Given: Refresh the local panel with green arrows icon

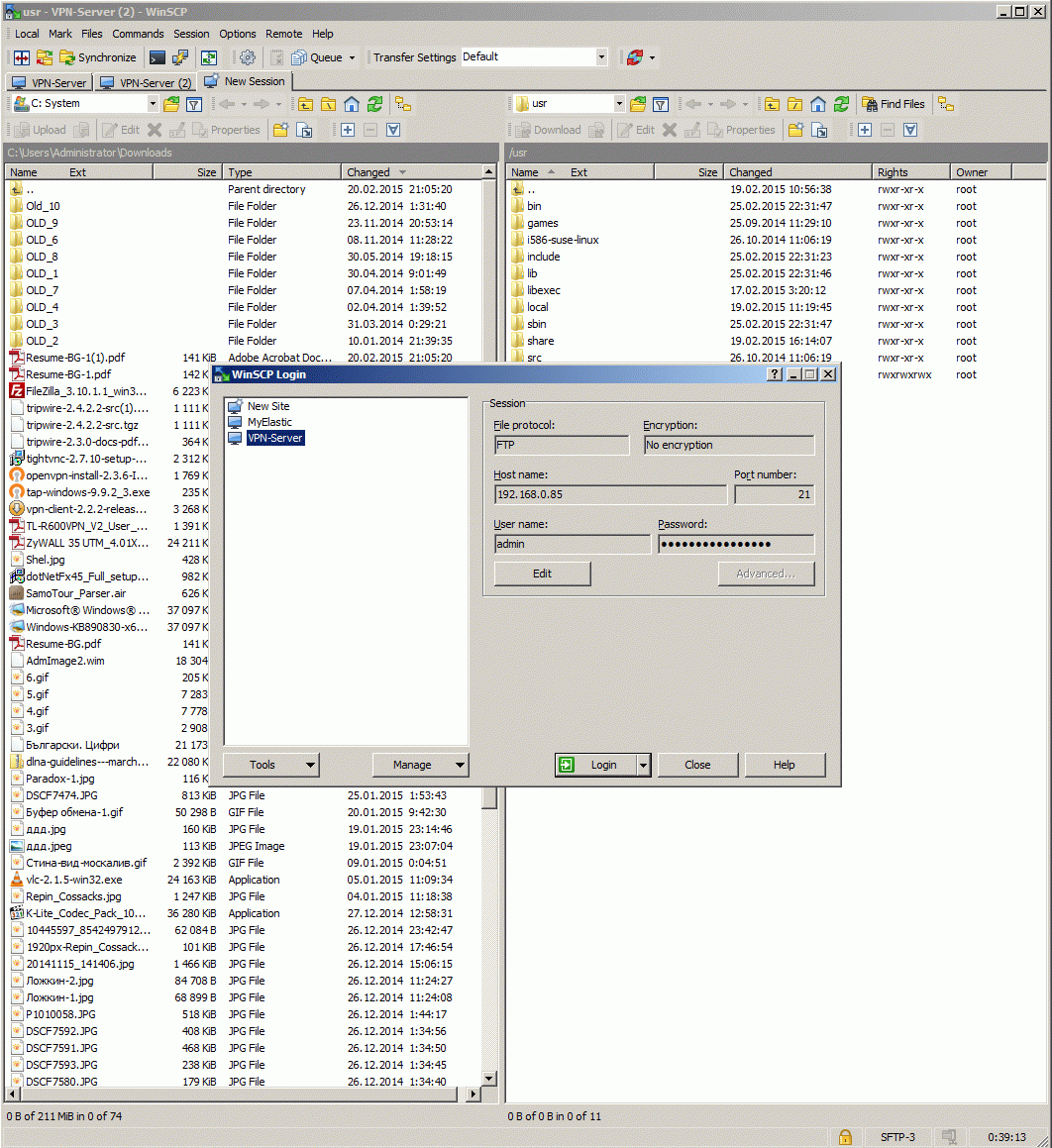Looking at the screenshot, I should 374,104.
